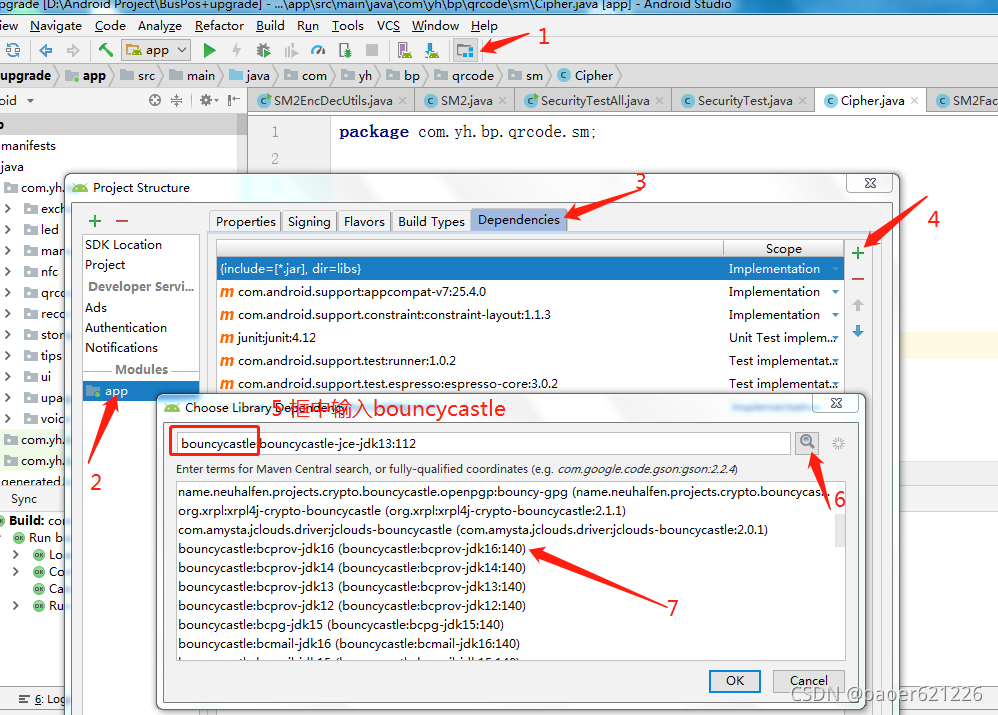
Task: Open the SDK Manager icon
Action: (x=432, y=50)
